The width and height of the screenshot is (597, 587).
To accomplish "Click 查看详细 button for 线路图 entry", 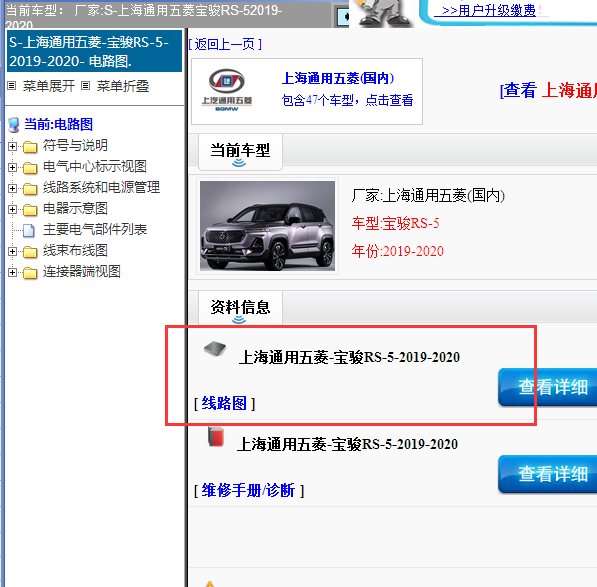I will pyautogui.click(x=548, y=387).
